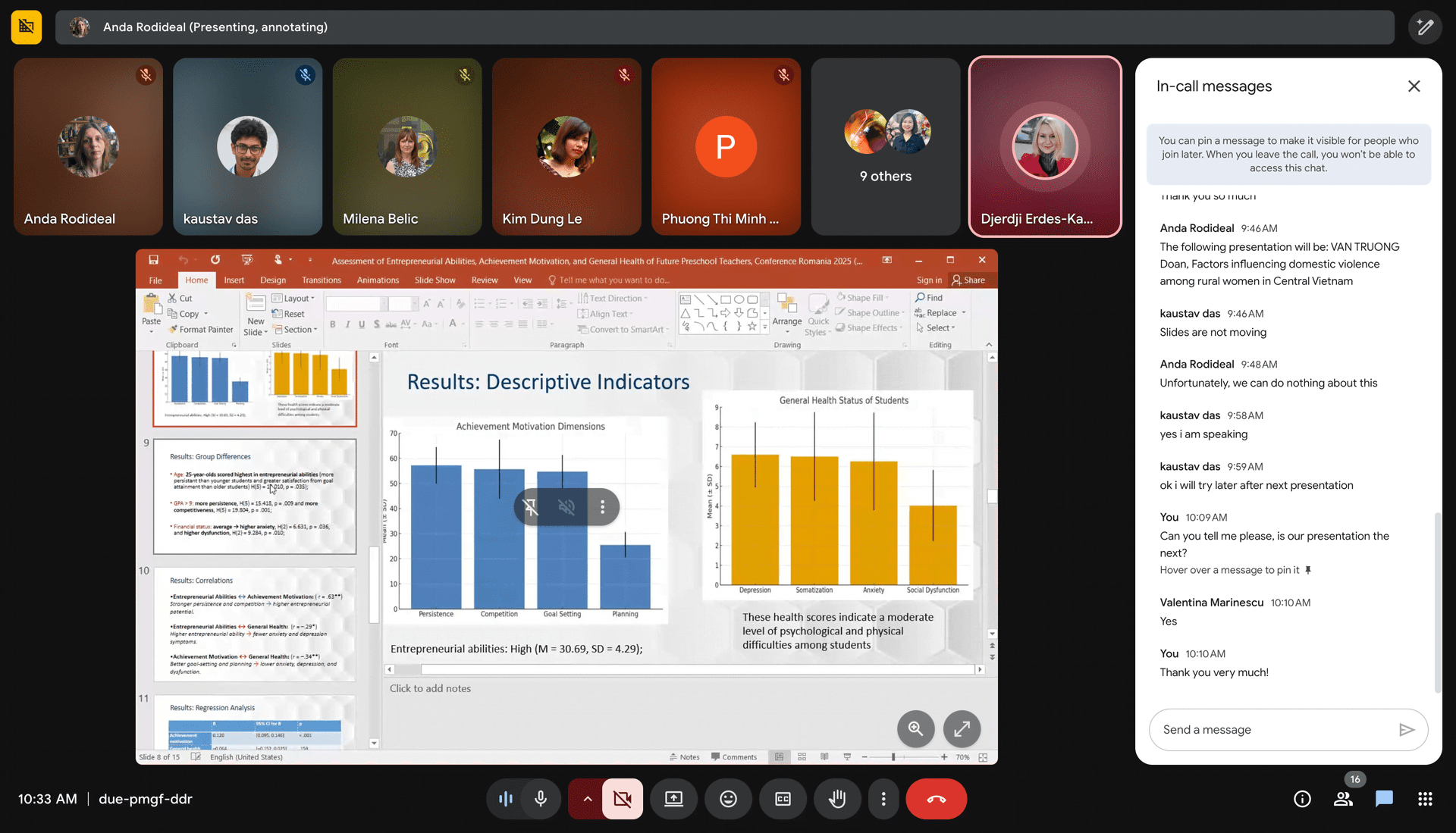Expand the audio settings chevron
This screenshot has width=1456, height=833.
coord(587,799)
